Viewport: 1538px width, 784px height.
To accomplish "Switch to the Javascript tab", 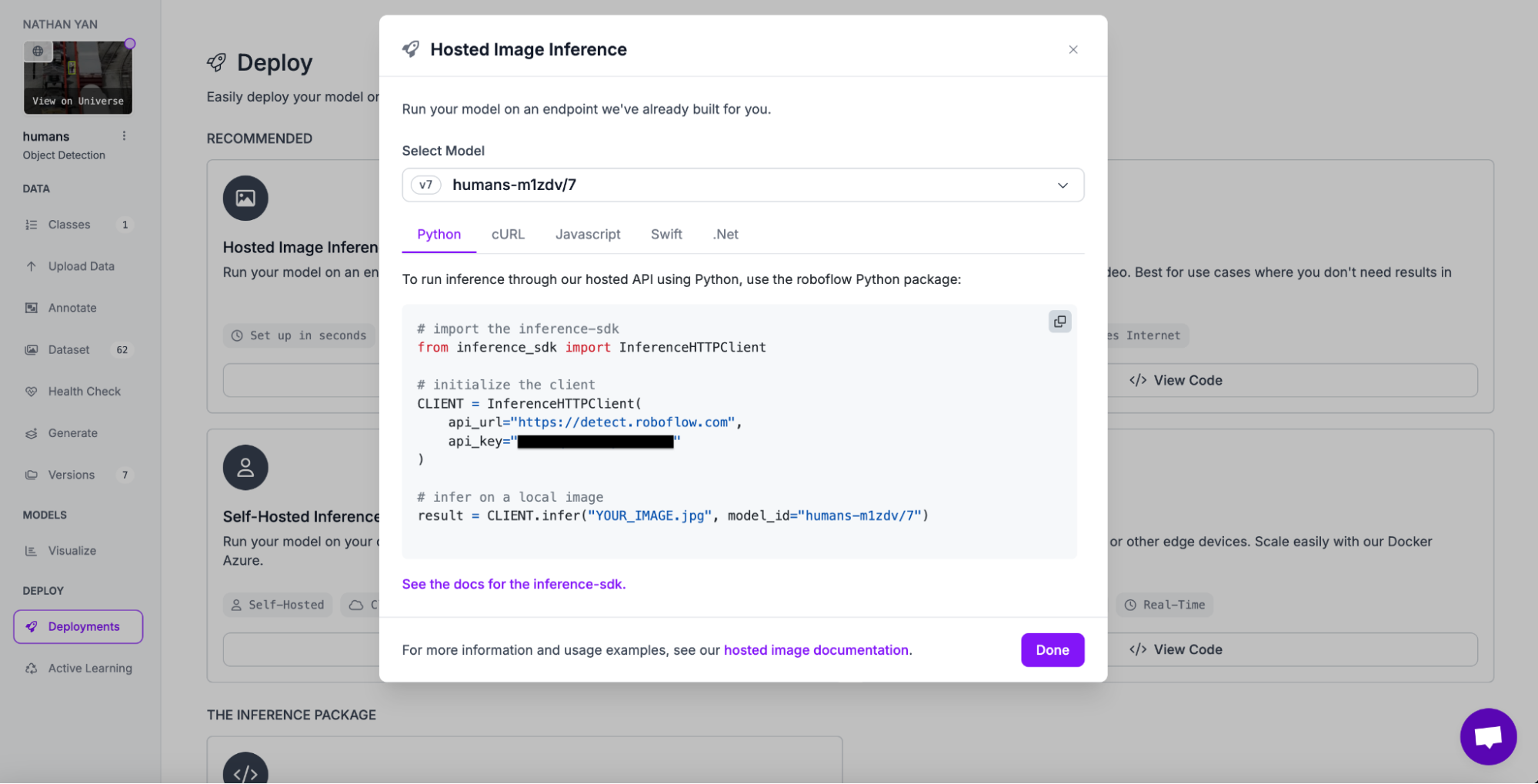I will [x=588, y=234].
